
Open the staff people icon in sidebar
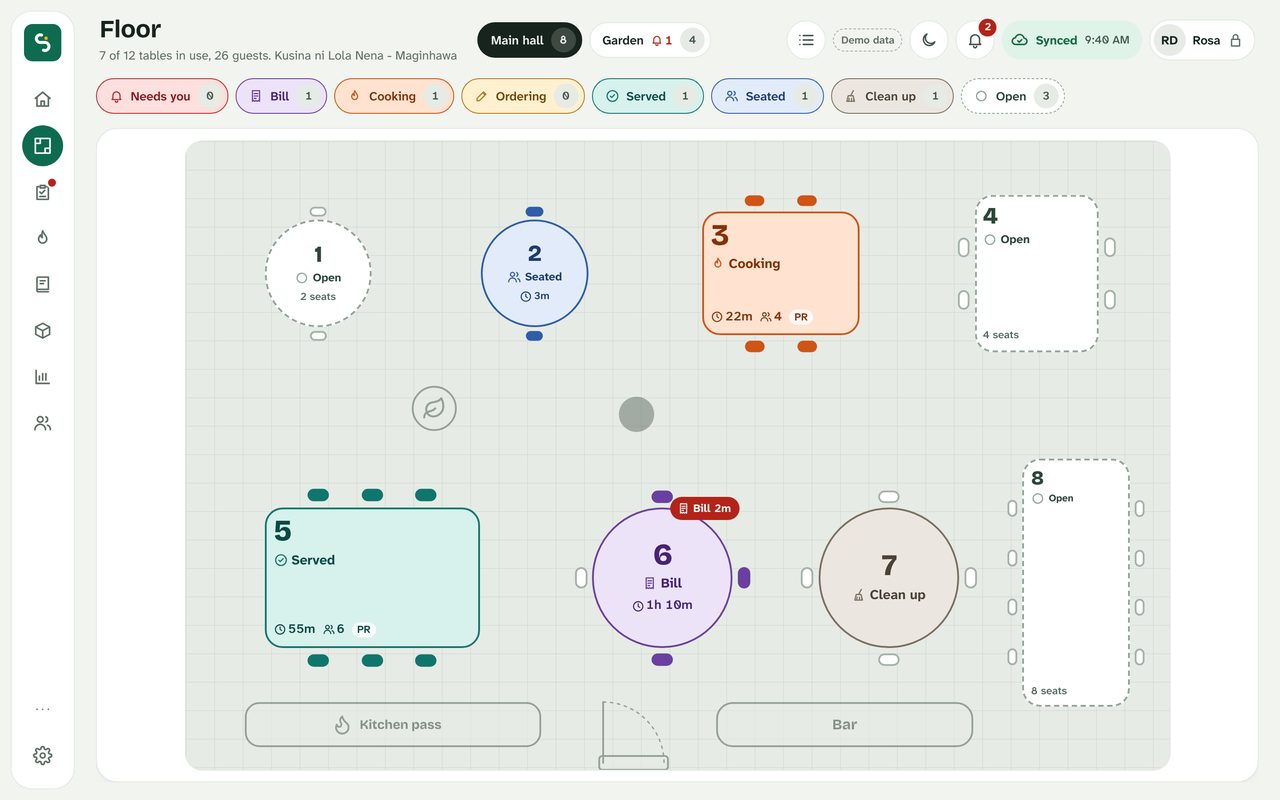click(42, 423)
